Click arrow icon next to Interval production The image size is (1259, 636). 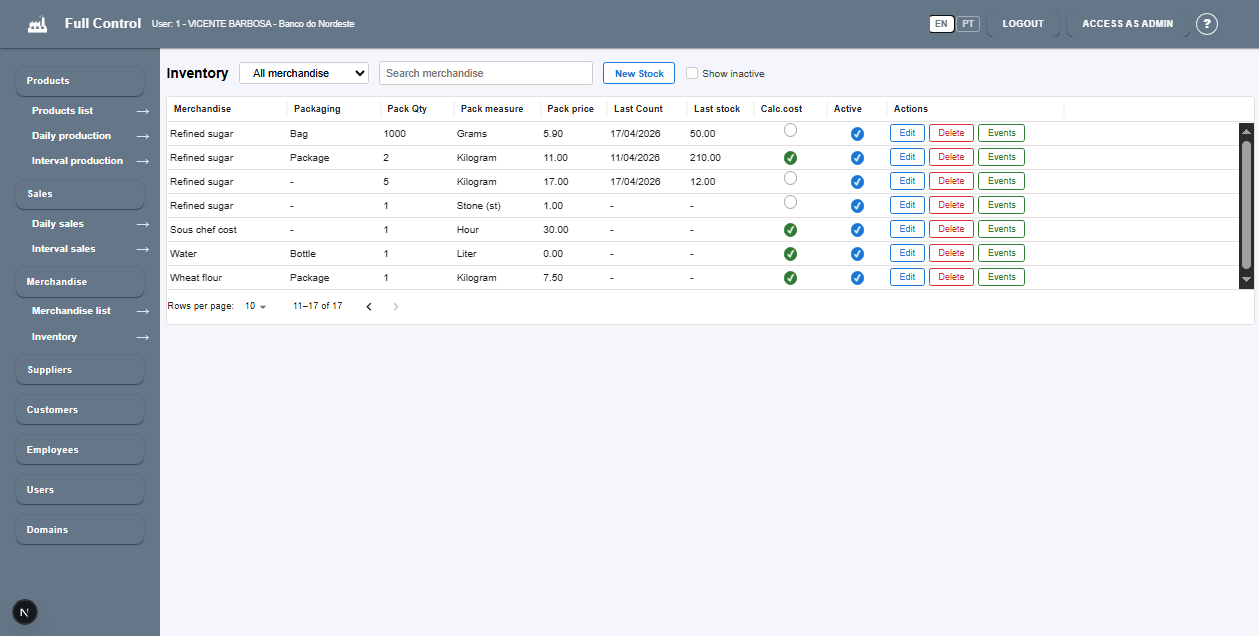[x=143, y=161]
